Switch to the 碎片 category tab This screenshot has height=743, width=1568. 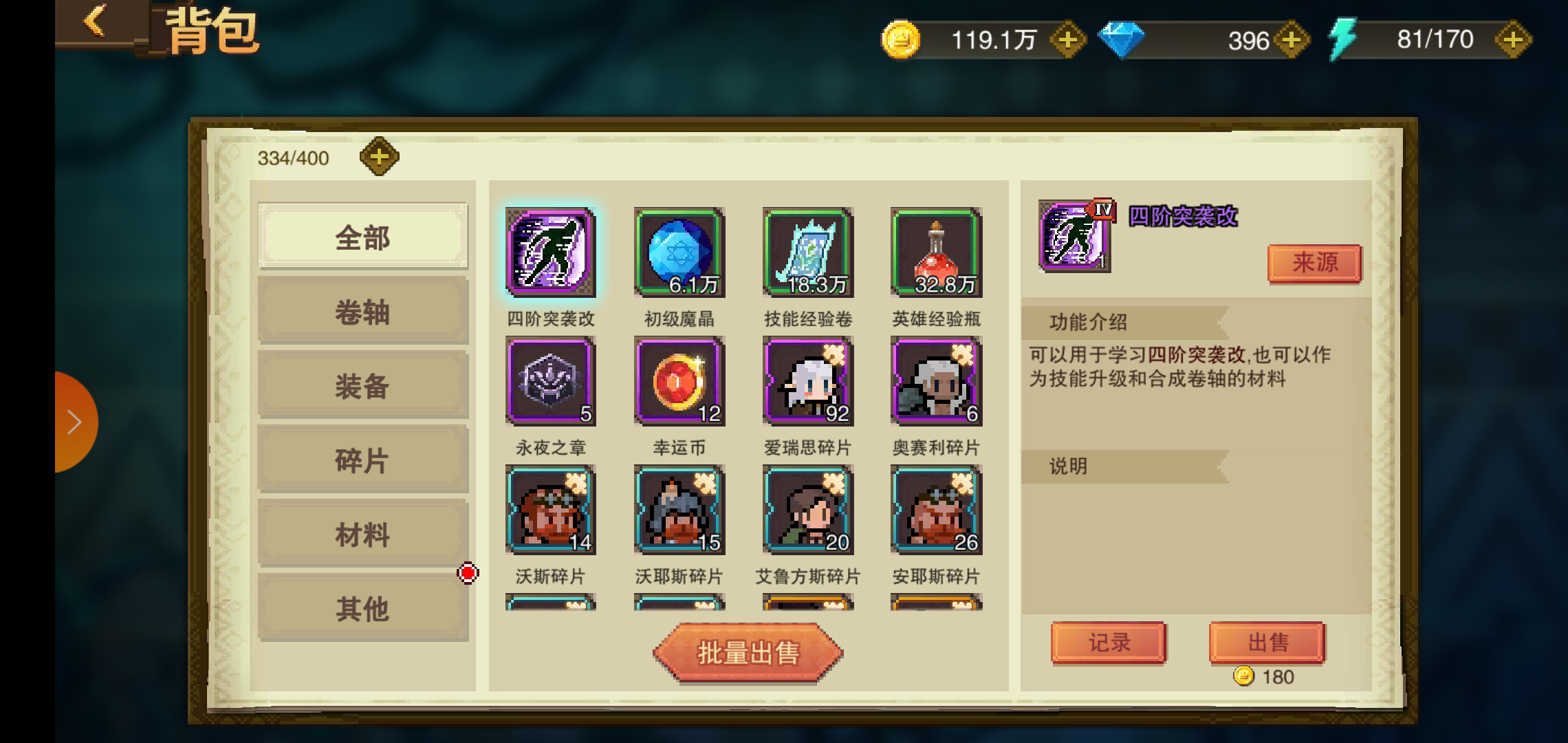tap(363, 460)
